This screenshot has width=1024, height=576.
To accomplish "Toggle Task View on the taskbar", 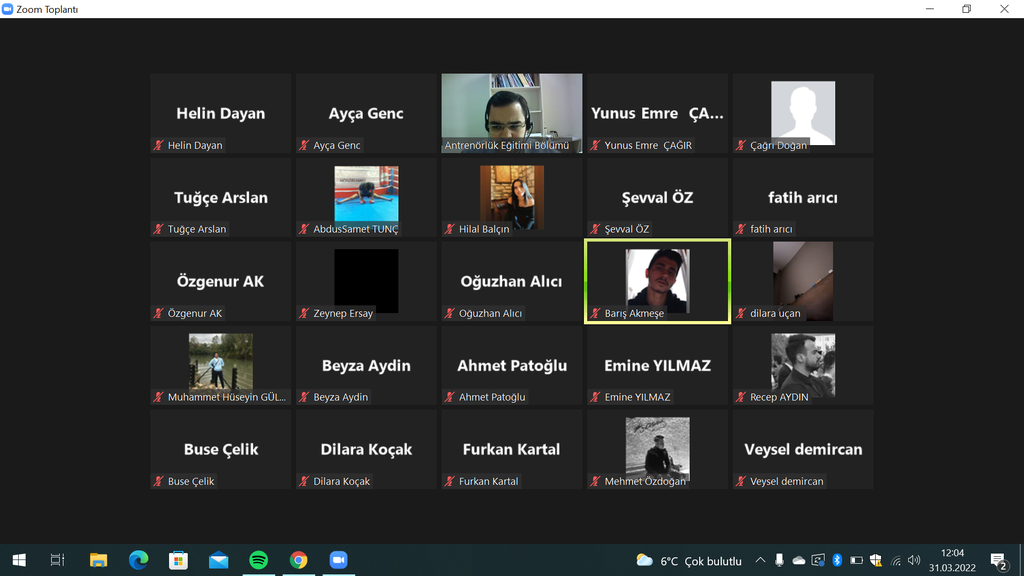I will (x=57, y=560).
